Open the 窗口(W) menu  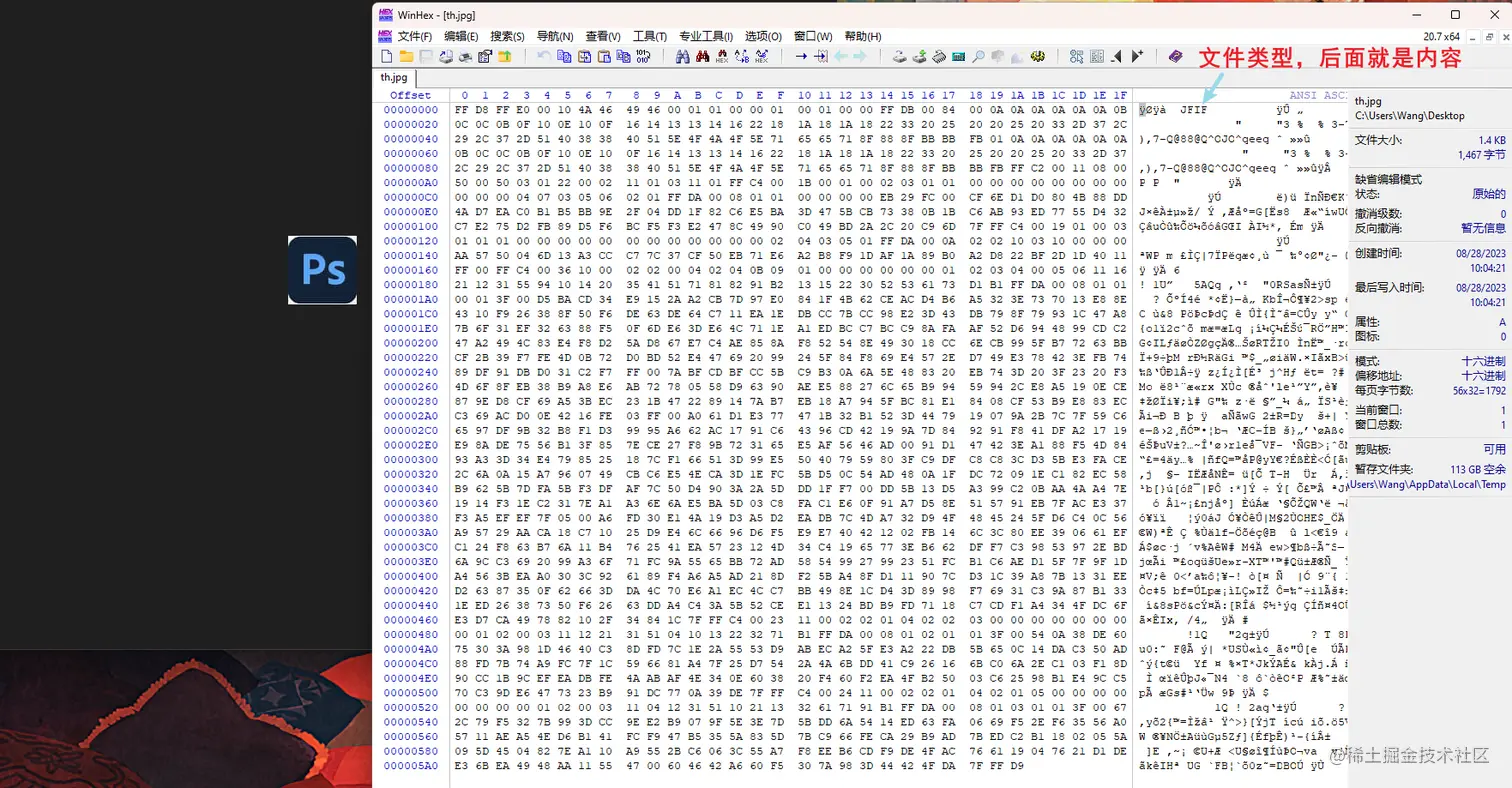click(813, 36)
